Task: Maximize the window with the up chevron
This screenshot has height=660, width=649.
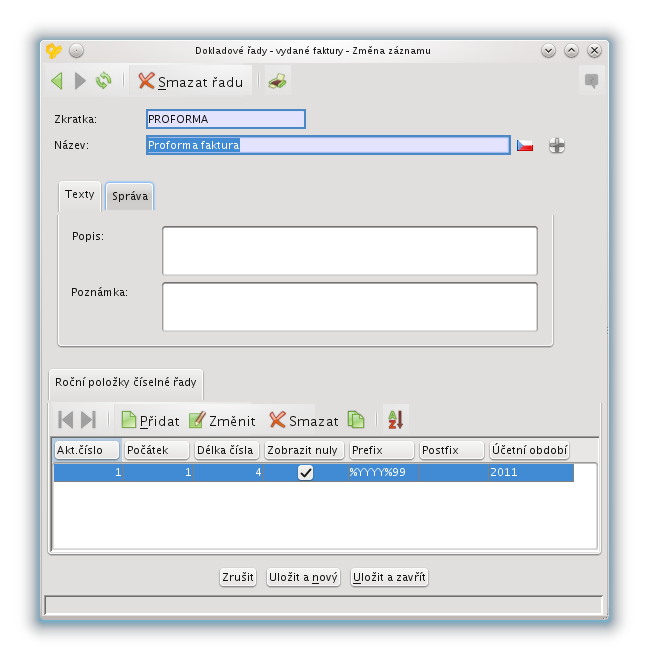Action: [571, 51]
